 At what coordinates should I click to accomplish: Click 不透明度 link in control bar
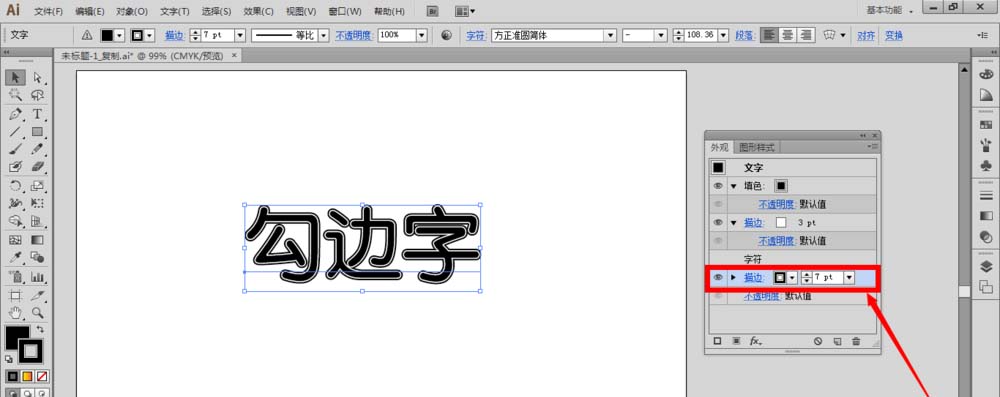(x=354, y=36)
